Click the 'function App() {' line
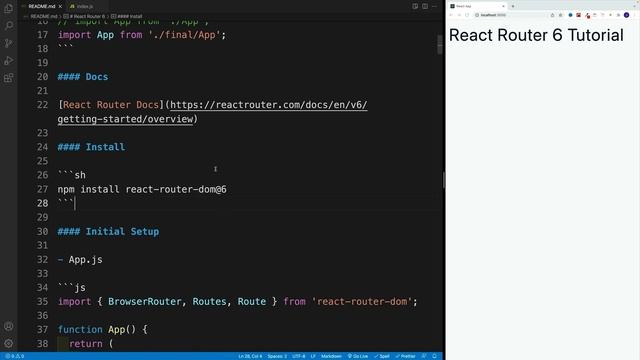640x360 pixels. pos(102,329)
